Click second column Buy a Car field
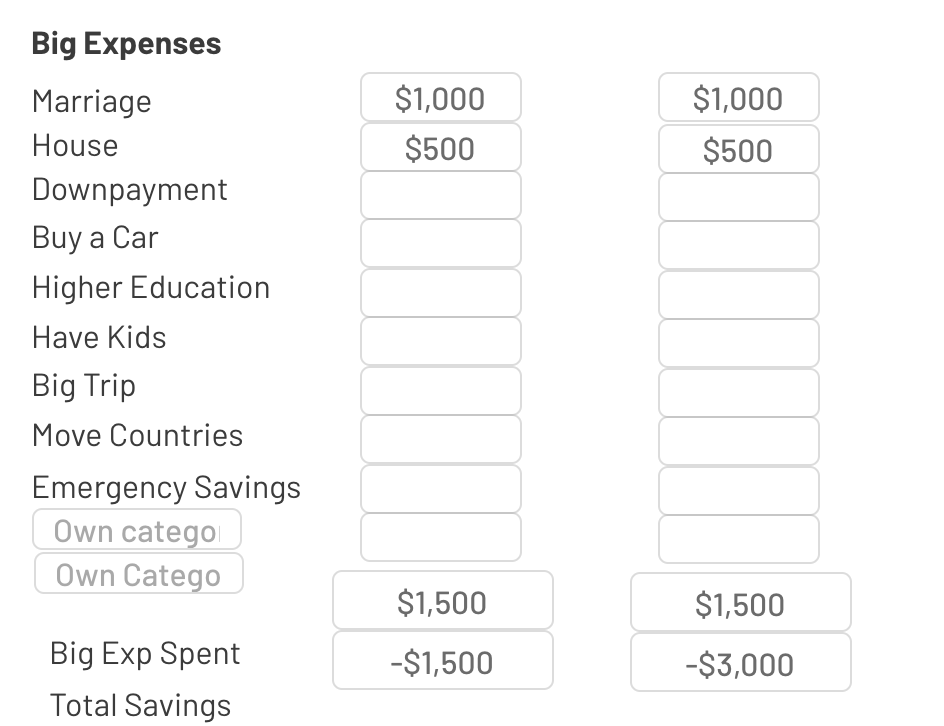Image resolution: width=944 pixels, height=726 pixels. point(739,246)
